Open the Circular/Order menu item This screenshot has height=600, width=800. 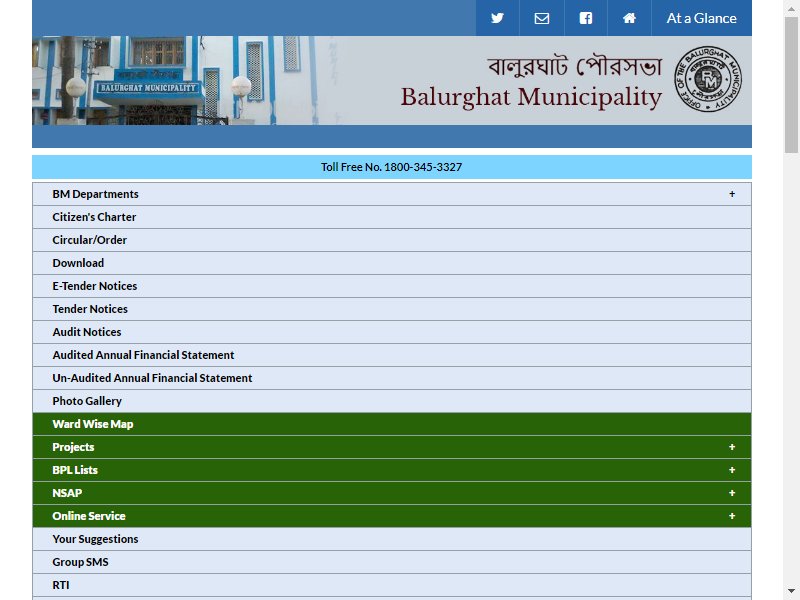[392, 240]
